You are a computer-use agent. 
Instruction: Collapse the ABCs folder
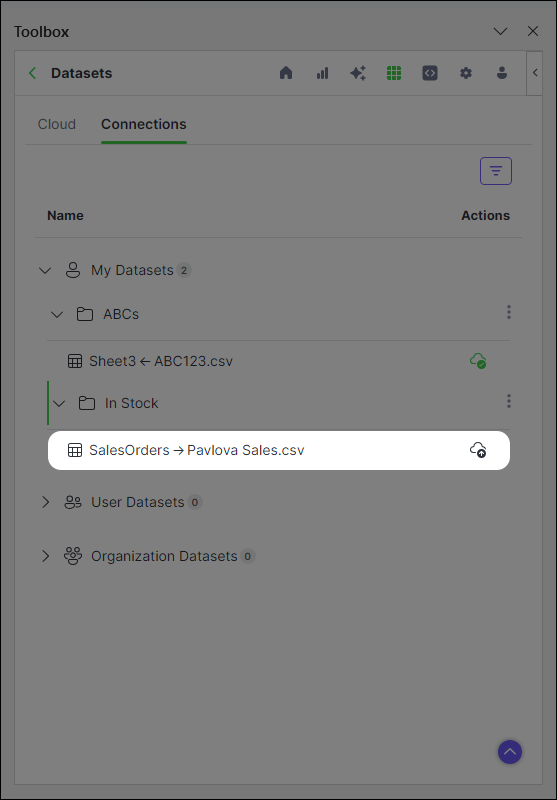57,315
